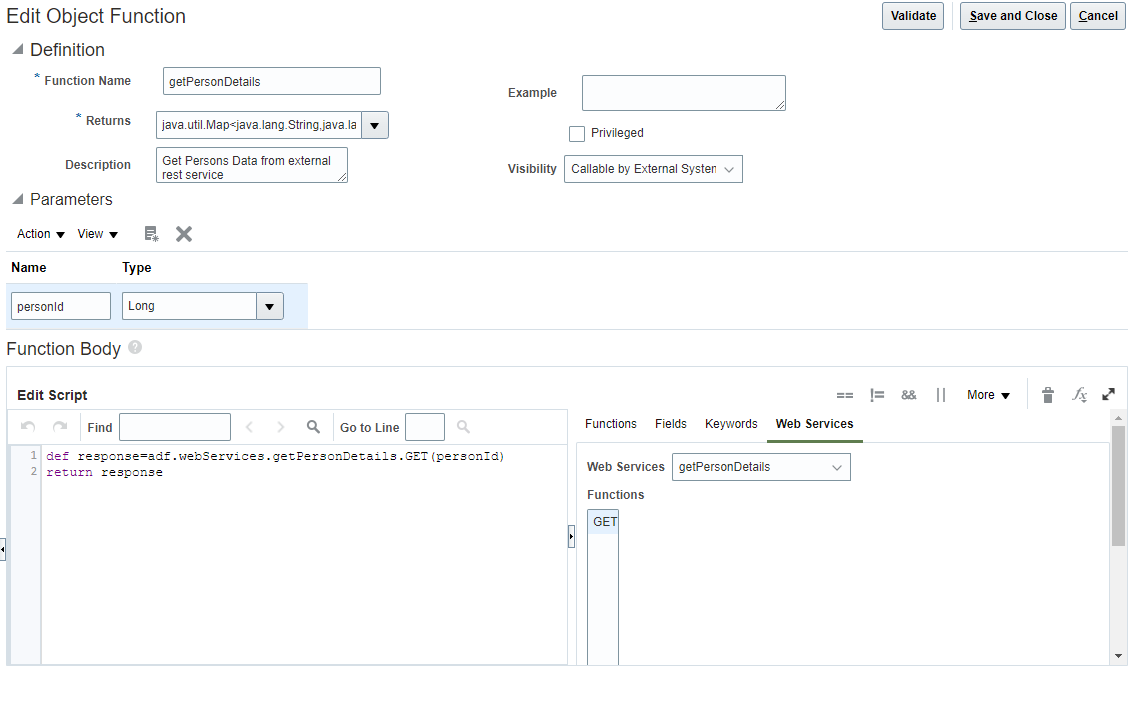Open the View menu
The width and height of the screenshot is (1128, 720).
tap(98, 234)
